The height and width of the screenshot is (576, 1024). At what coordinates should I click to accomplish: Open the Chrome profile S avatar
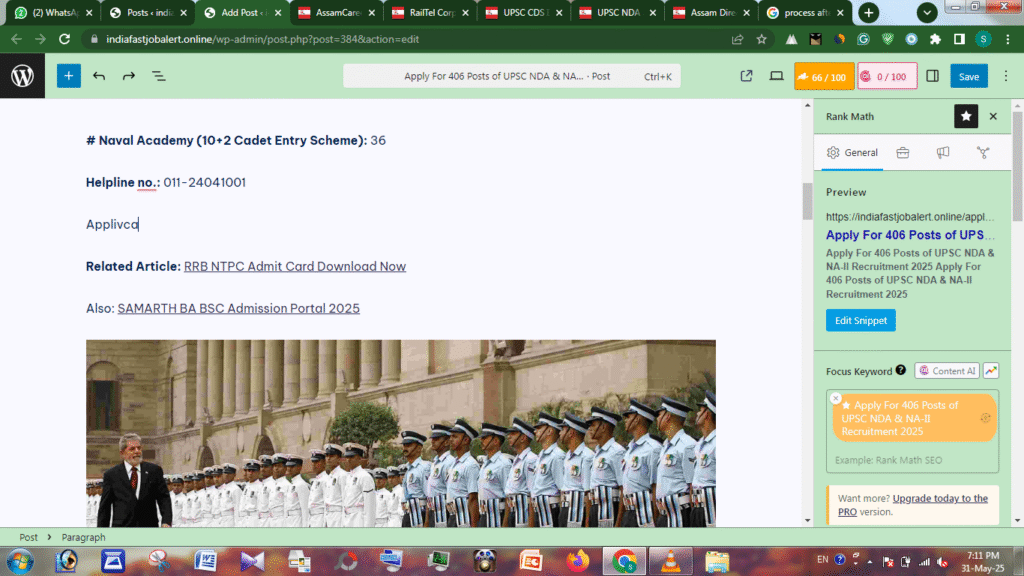[x=983, y=39]
